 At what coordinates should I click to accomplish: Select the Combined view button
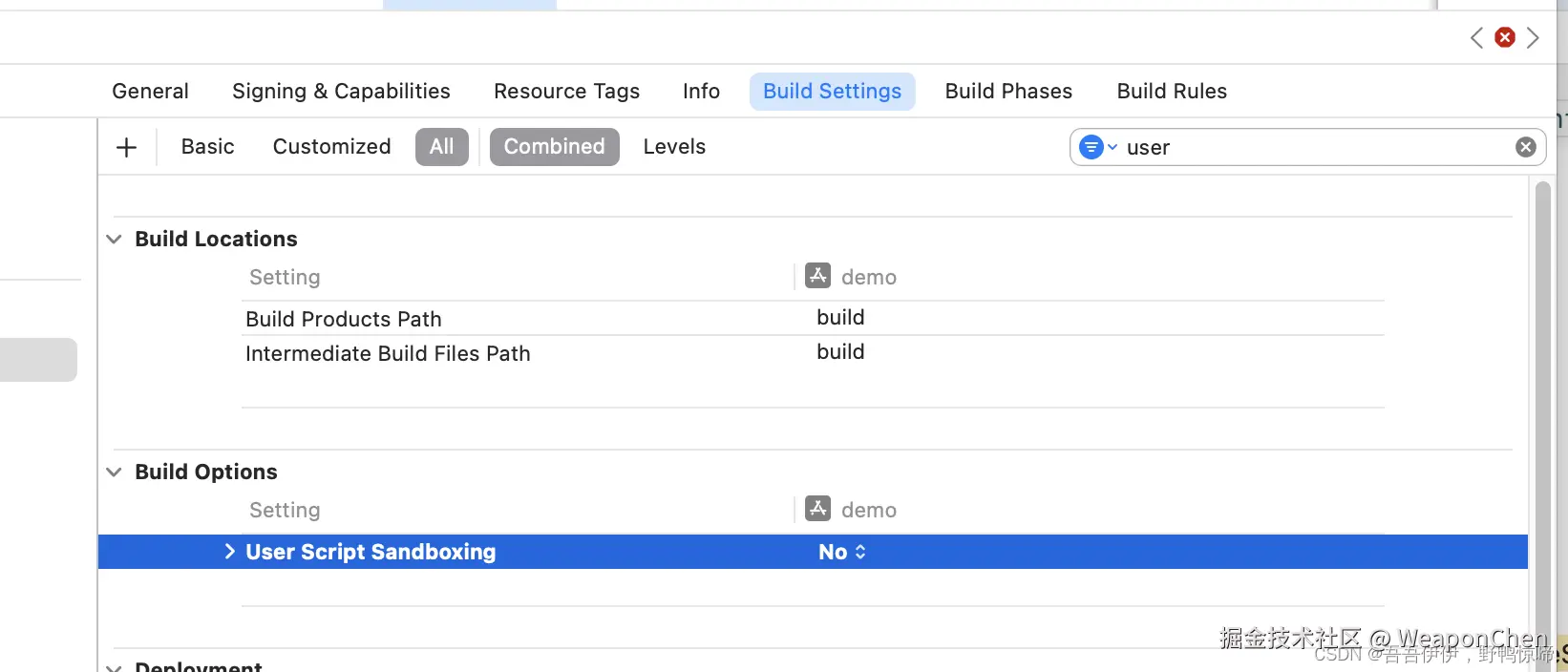[554, 147]
